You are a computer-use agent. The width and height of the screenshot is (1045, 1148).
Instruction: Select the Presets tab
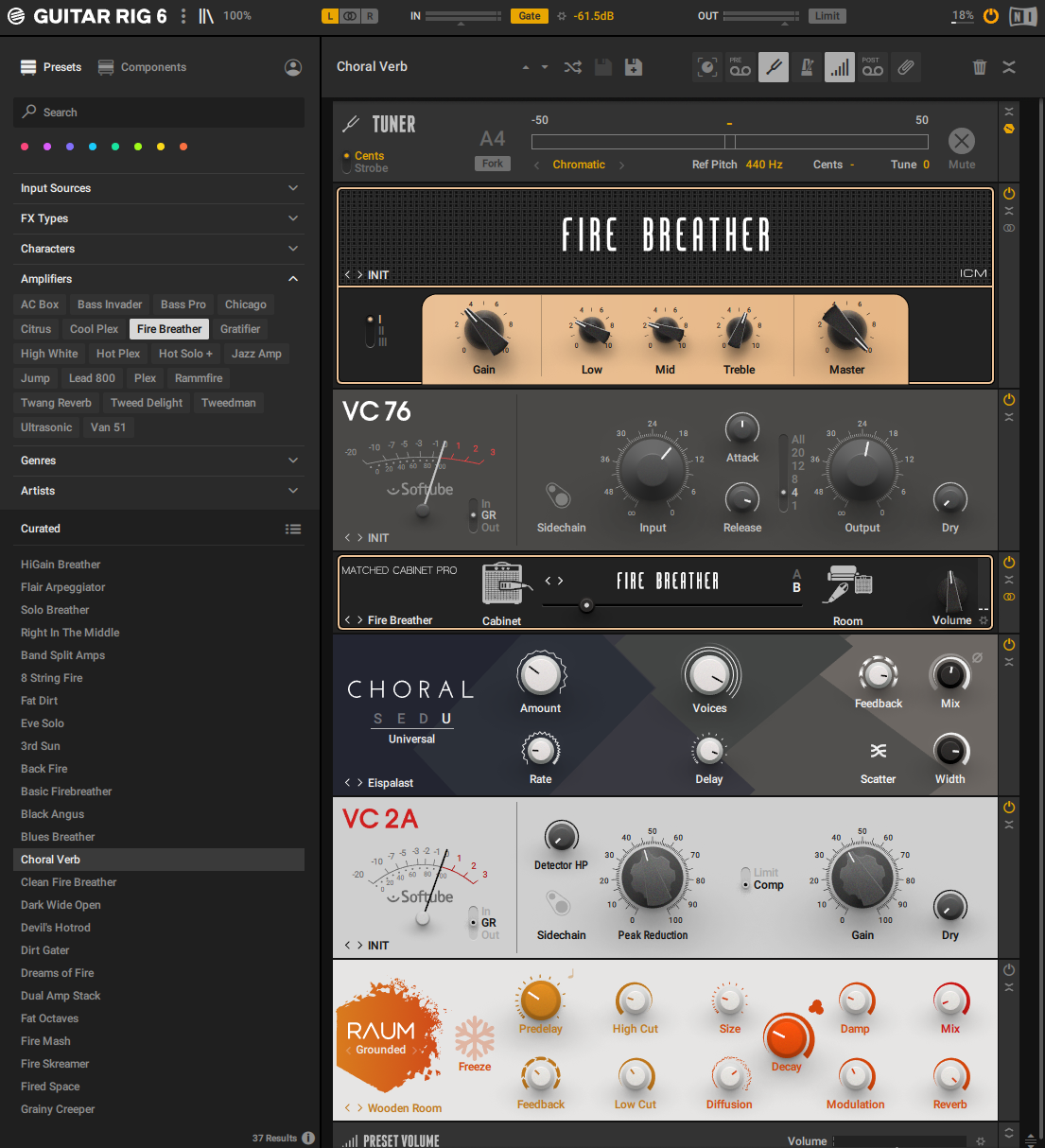tap(51, 67)
